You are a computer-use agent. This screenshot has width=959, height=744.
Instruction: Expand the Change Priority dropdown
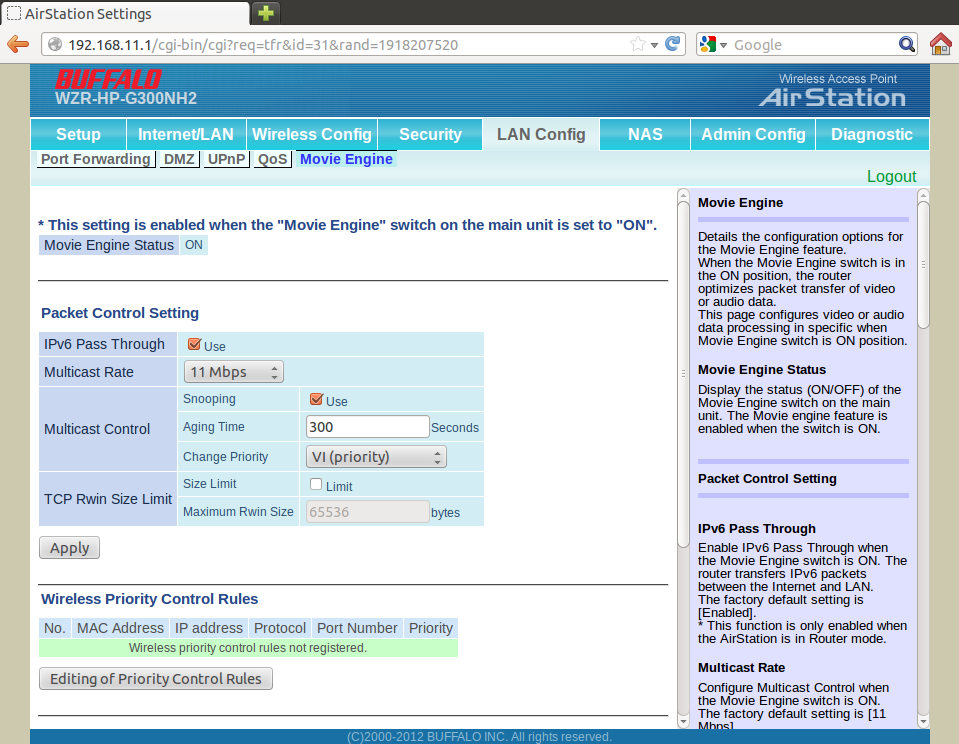click(376, 457)
